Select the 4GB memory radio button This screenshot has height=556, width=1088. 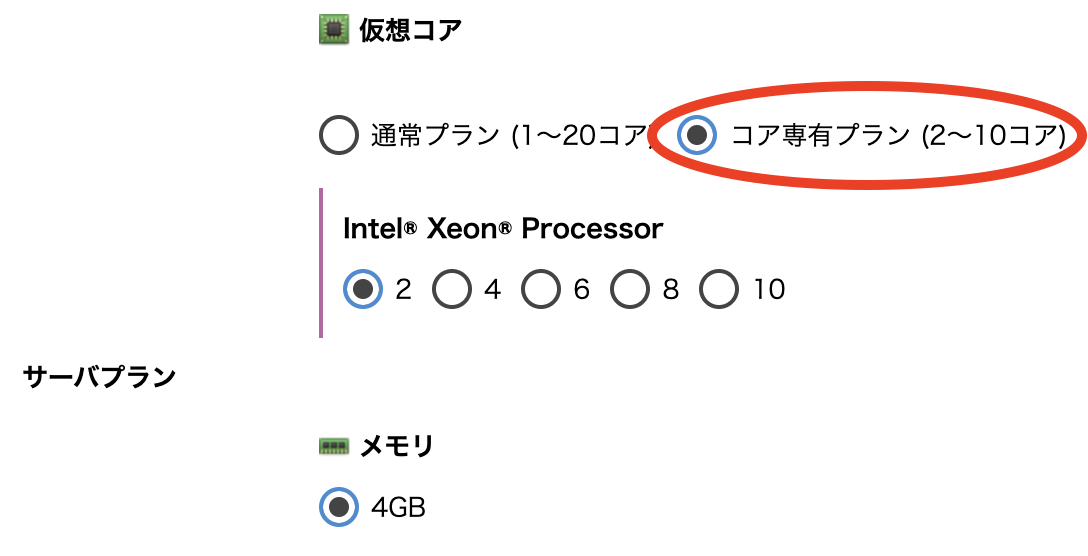339,507
